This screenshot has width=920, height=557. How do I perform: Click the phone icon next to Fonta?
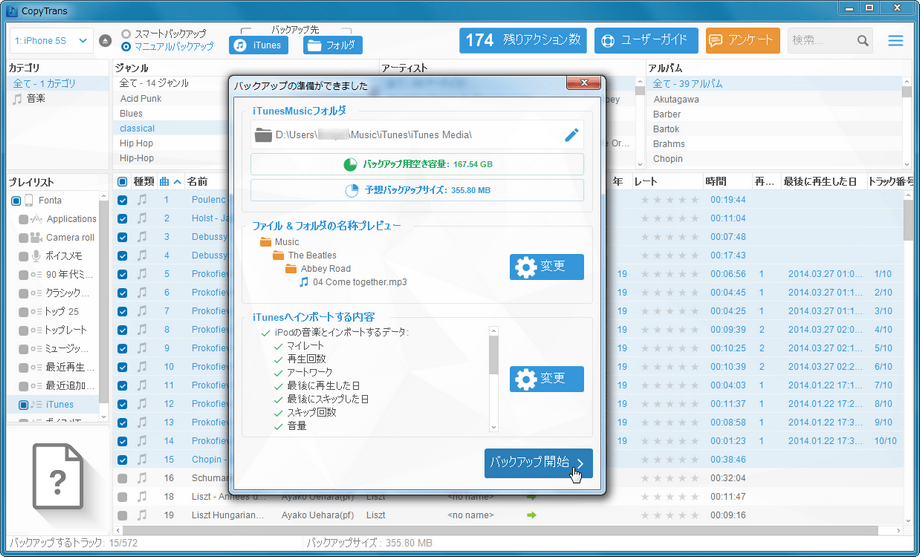29,200
